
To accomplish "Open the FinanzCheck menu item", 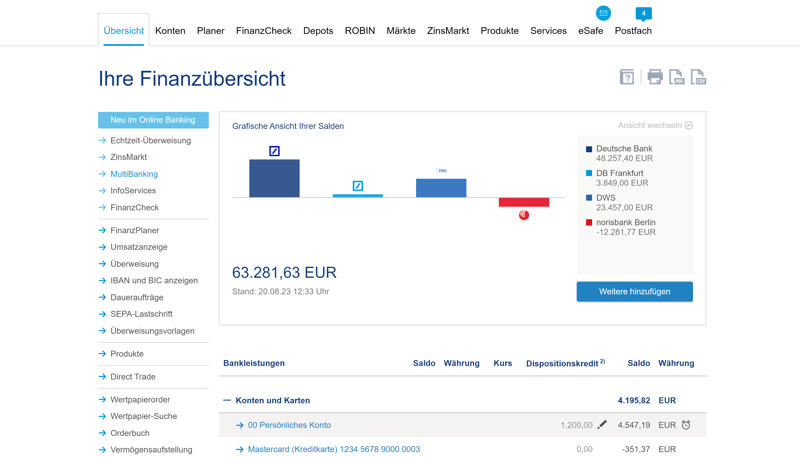I will coord(264,31).
